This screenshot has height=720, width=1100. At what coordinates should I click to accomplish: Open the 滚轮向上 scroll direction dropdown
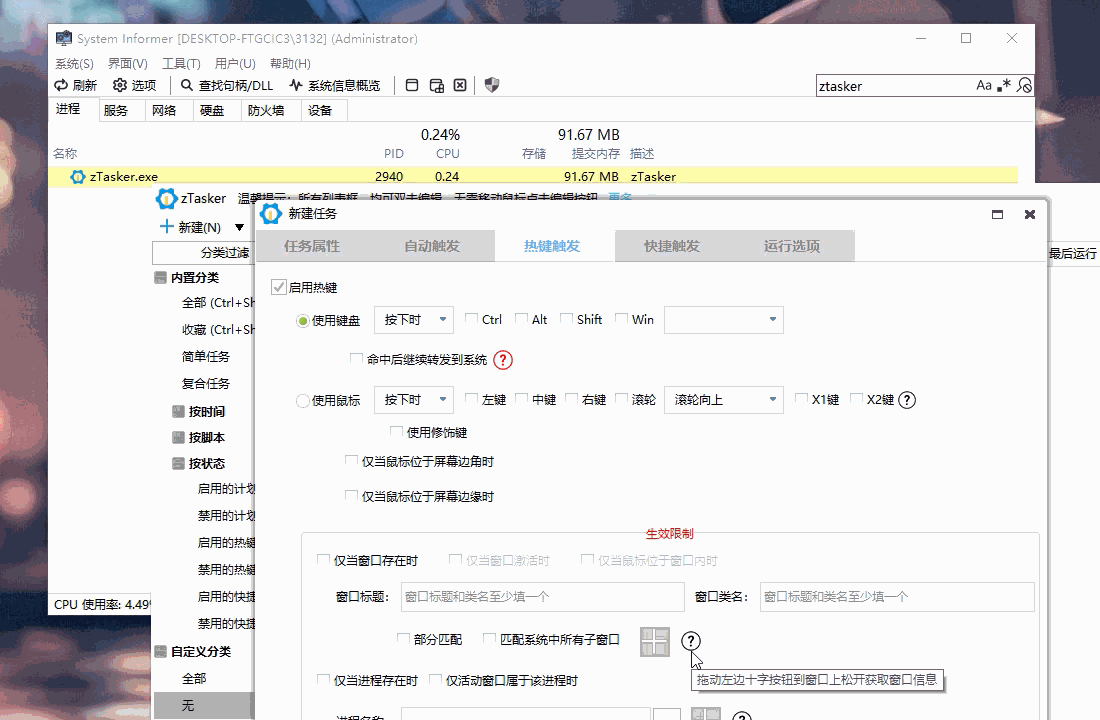[723, 400]
